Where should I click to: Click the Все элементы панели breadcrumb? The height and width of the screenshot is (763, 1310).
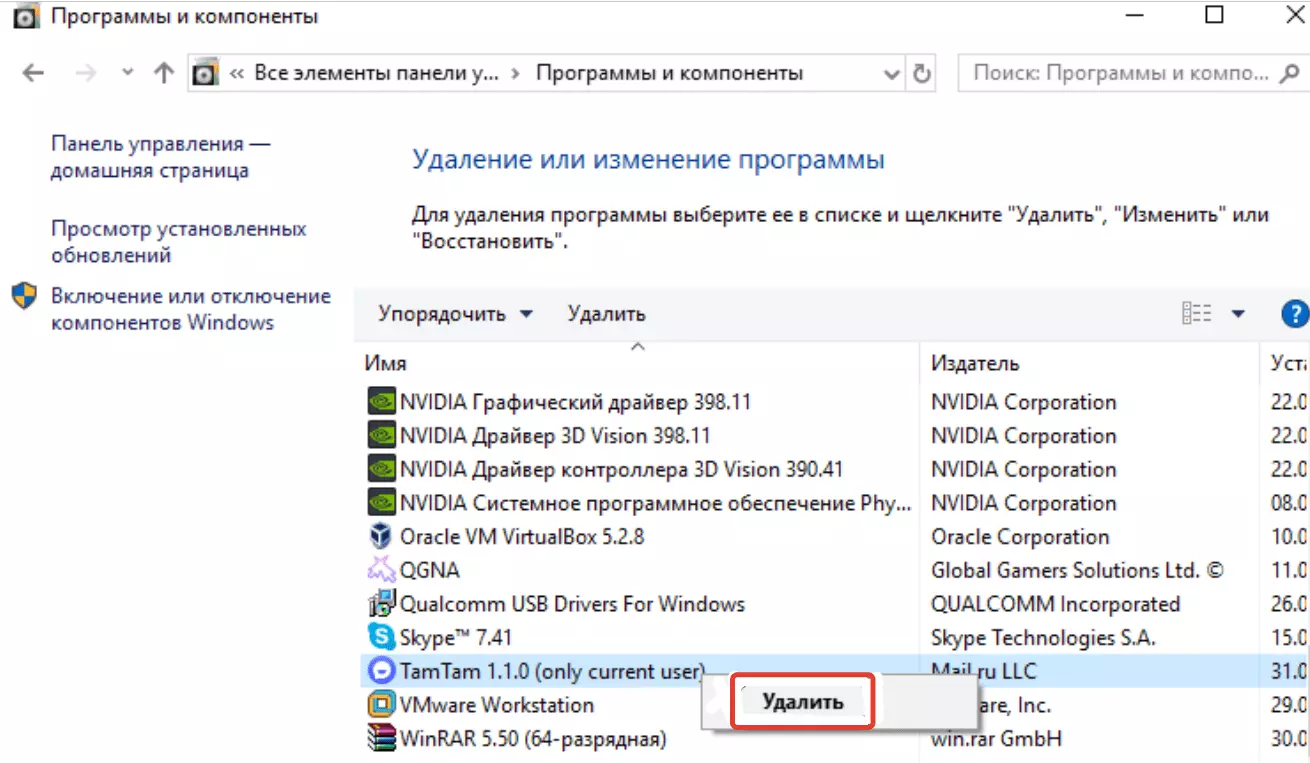376,73
